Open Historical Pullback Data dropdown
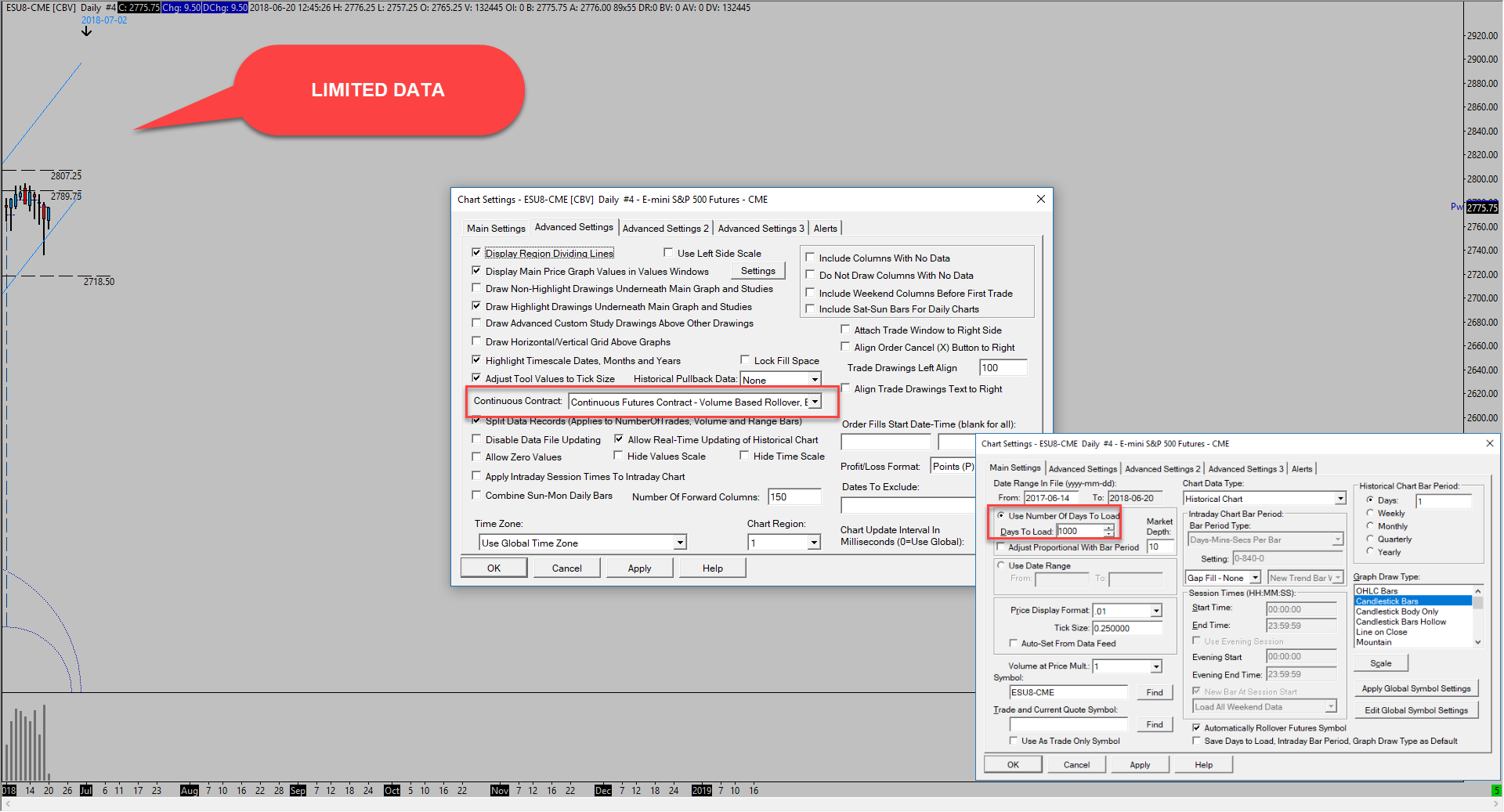Screen dimensions: 1504x812 tap(815, 380)
